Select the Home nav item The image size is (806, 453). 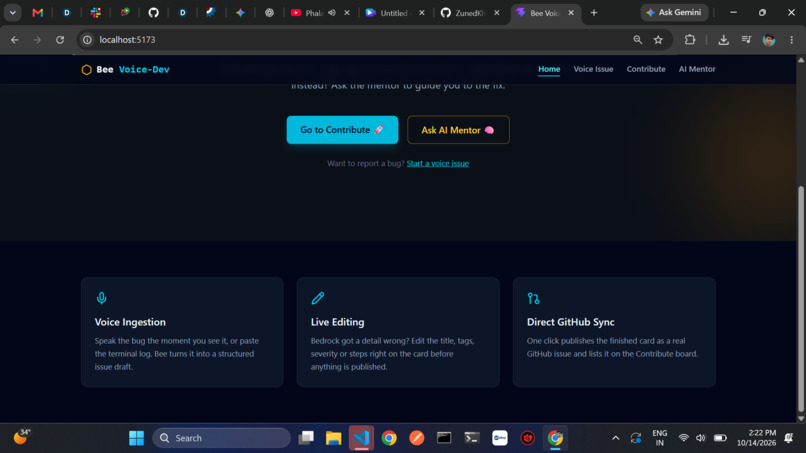549,69
